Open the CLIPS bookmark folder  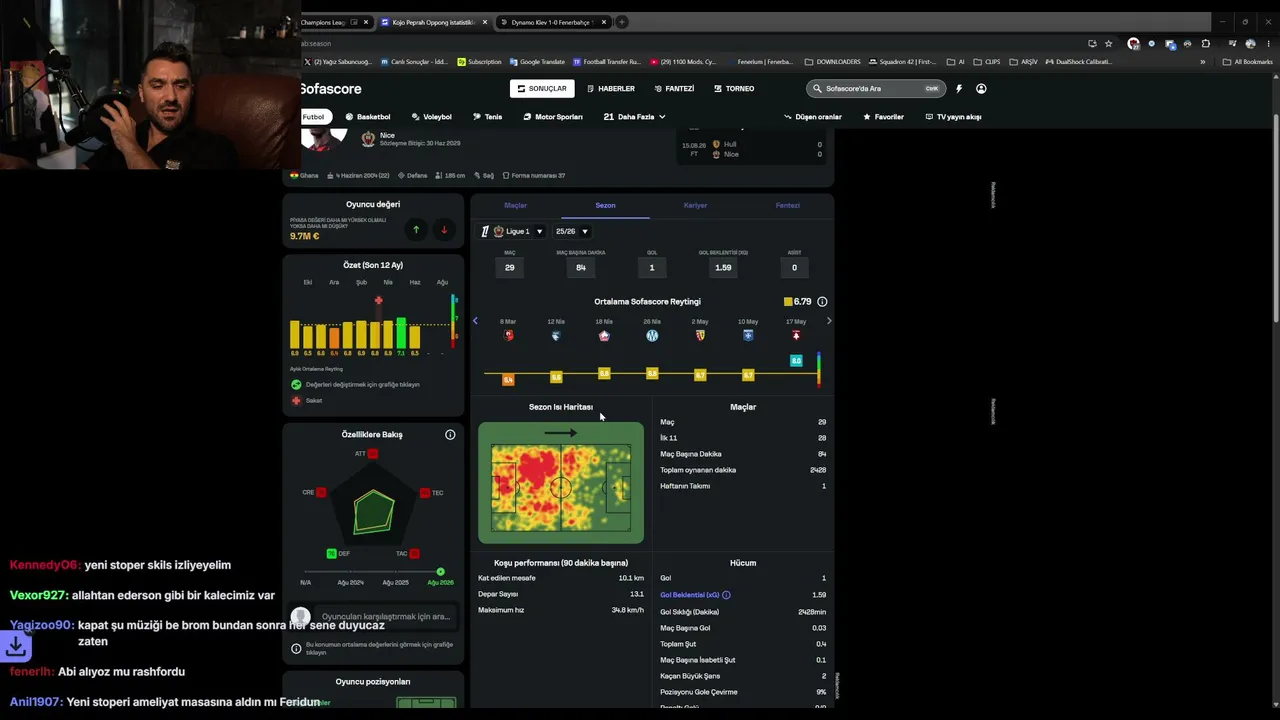(987, 62)
